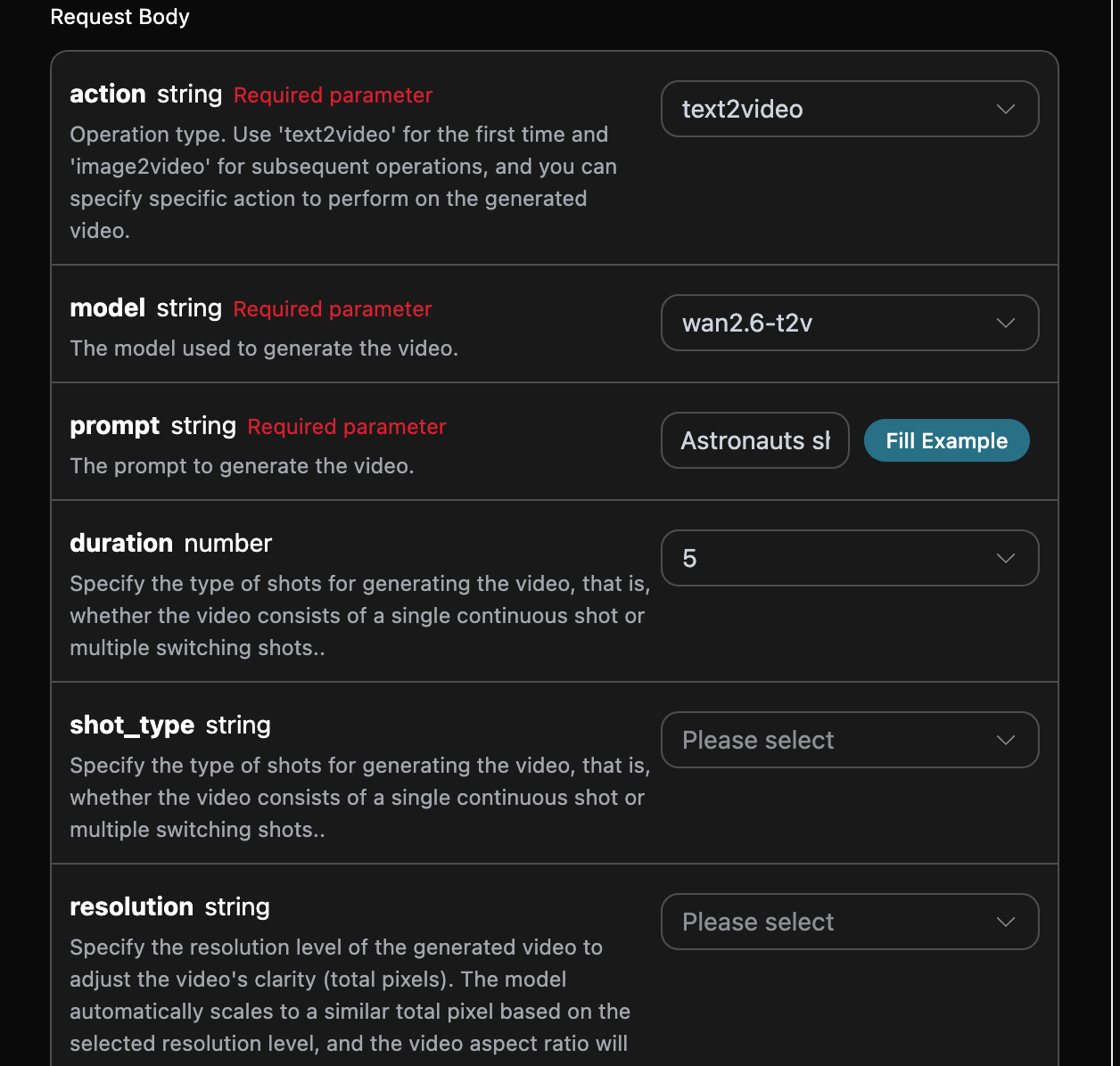Click the bold 'resolution' parameter name

[x=131, y=907]
